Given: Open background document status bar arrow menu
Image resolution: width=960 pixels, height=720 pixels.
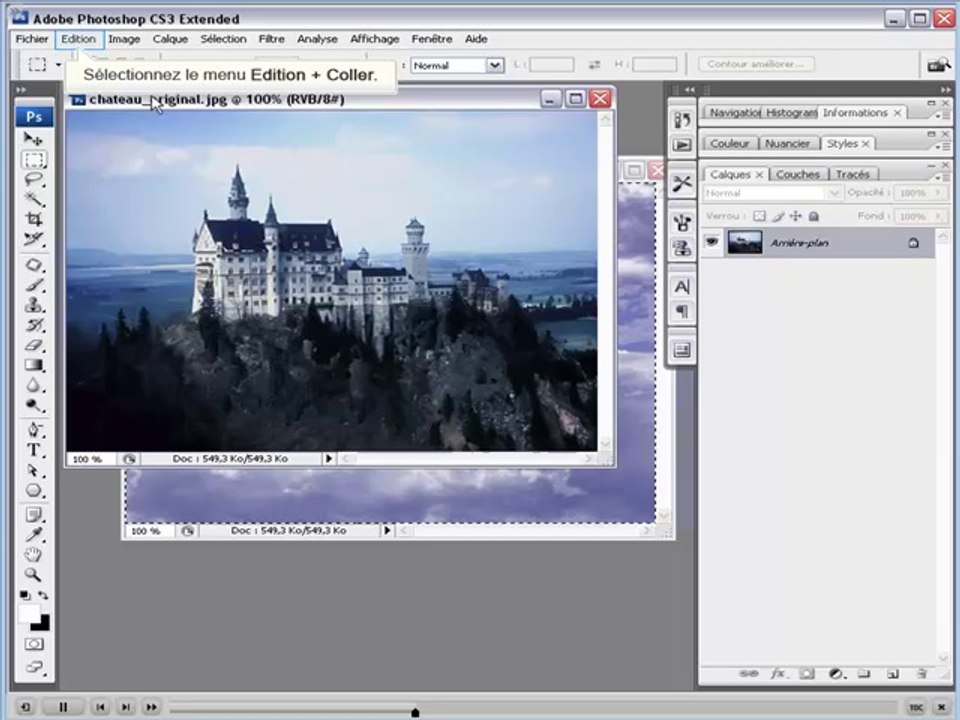Looking at the screenshot, I should (387, 531).
